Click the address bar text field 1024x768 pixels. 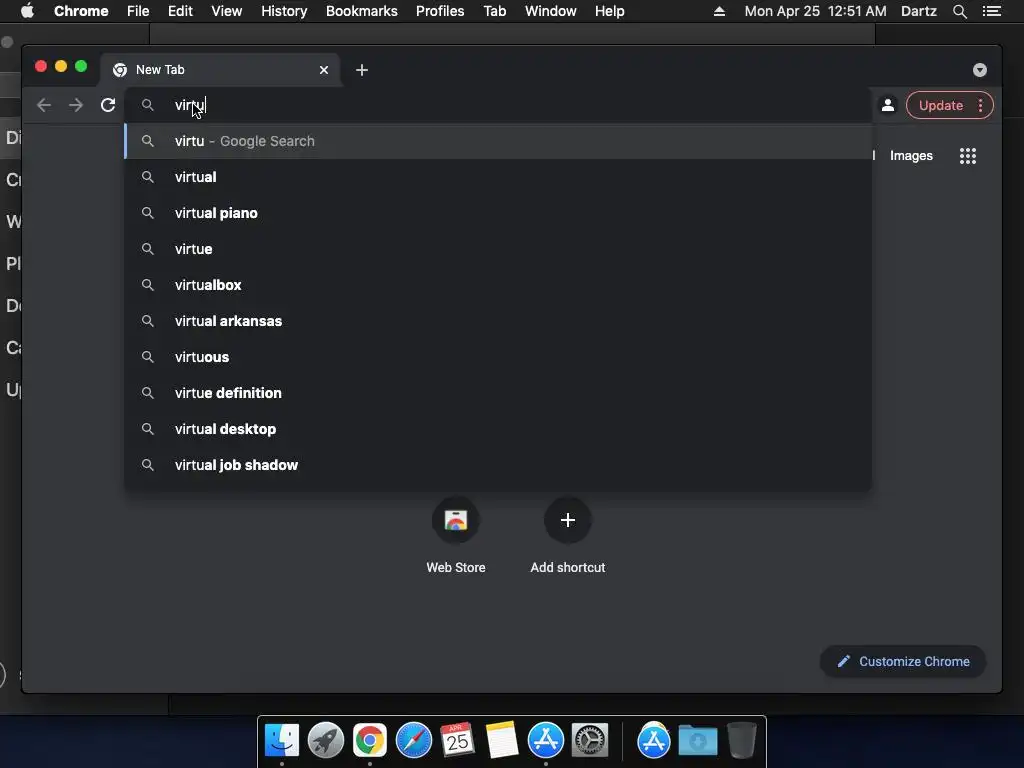point(498,105)
